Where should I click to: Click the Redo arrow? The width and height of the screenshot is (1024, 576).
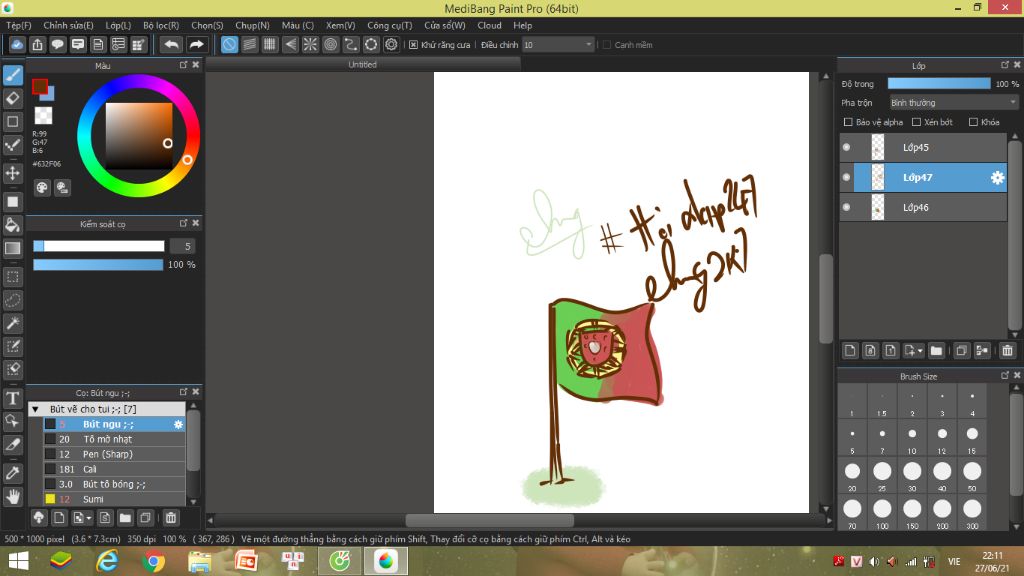pos(196,44)
